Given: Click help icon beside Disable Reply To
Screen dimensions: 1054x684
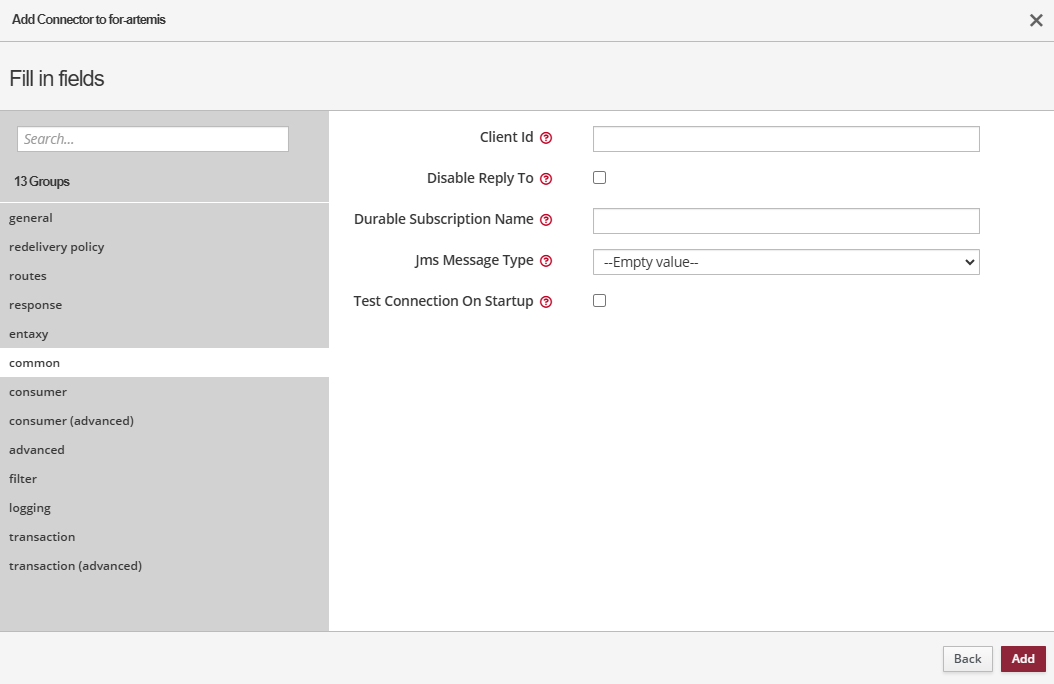Looking at the screenshot, I should pyautogui.click(x=546, y=179).
